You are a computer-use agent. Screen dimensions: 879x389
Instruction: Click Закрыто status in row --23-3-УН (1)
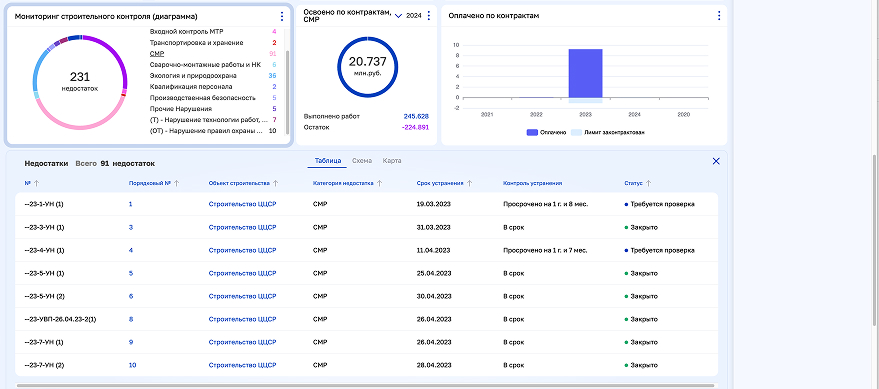point(641,227)
